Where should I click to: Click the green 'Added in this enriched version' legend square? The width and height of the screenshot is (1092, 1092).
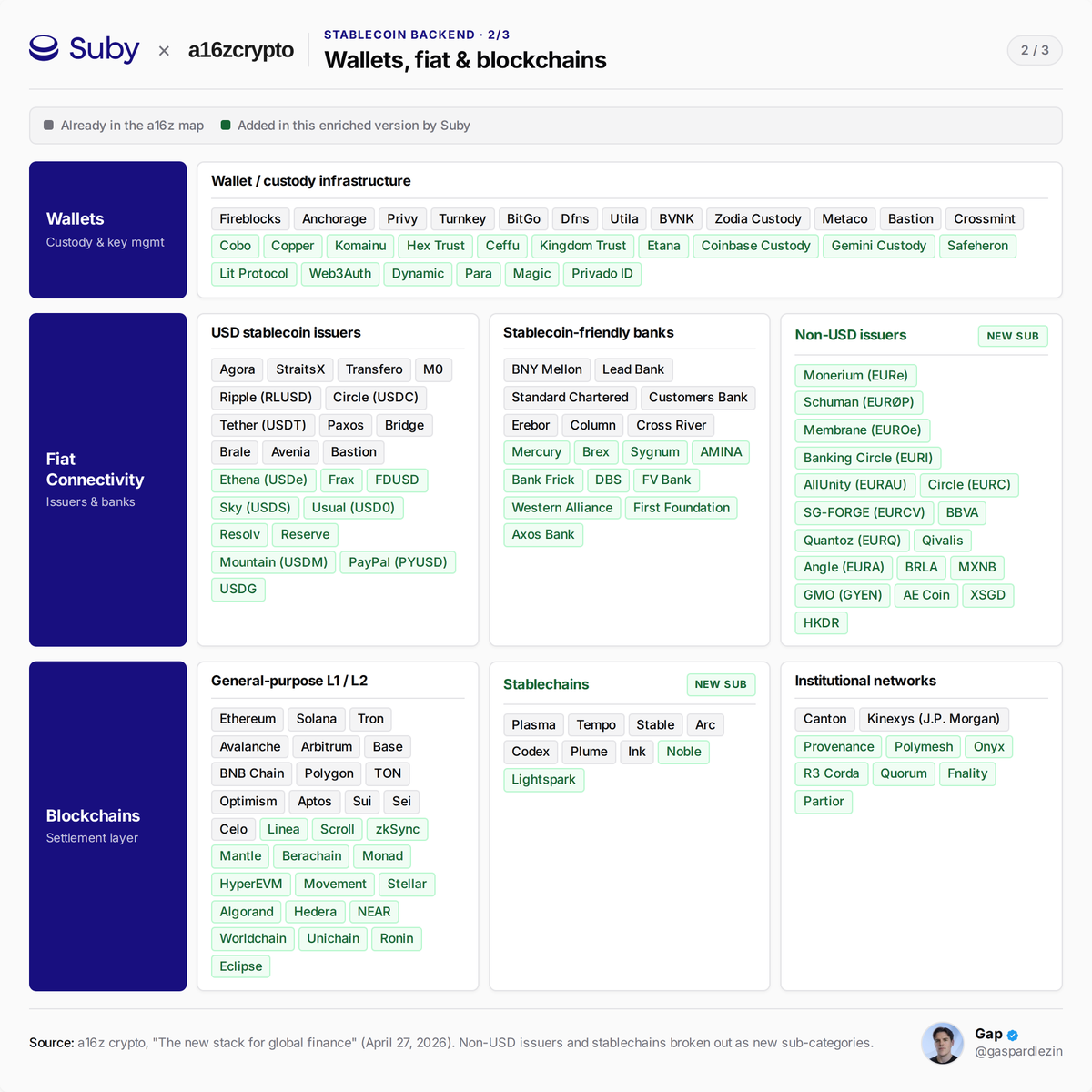[x=226, y=126]
